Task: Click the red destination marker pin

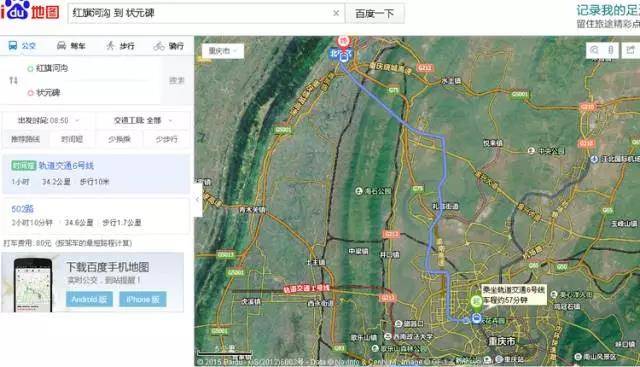Action: (x=344, y=42)
